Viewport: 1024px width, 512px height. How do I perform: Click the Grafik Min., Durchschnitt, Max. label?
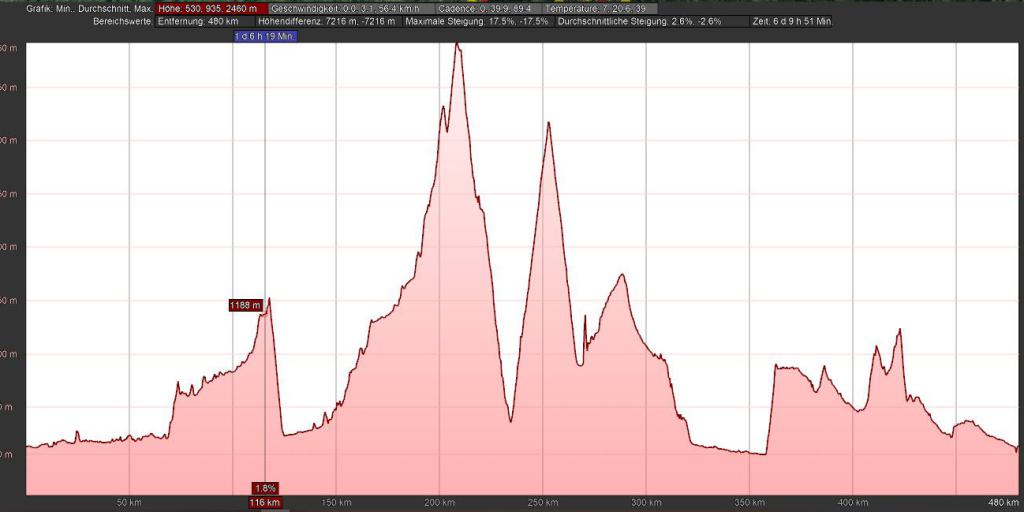pyautogui.click(x=90, y=8)
